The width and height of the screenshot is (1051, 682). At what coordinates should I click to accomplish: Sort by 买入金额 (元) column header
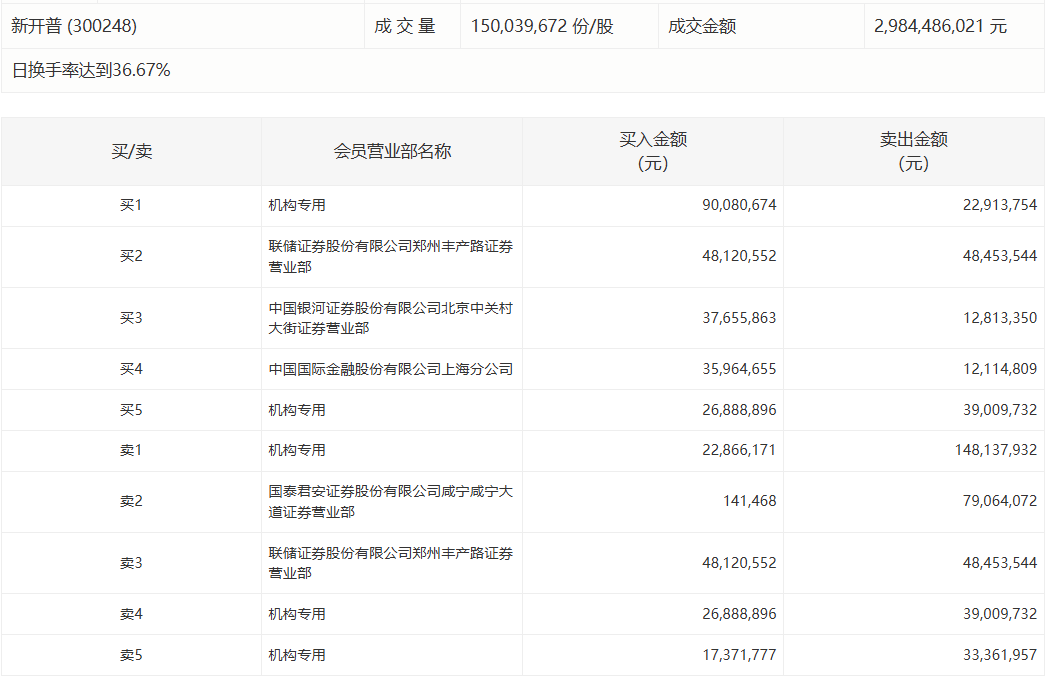[x=652, y=151]
